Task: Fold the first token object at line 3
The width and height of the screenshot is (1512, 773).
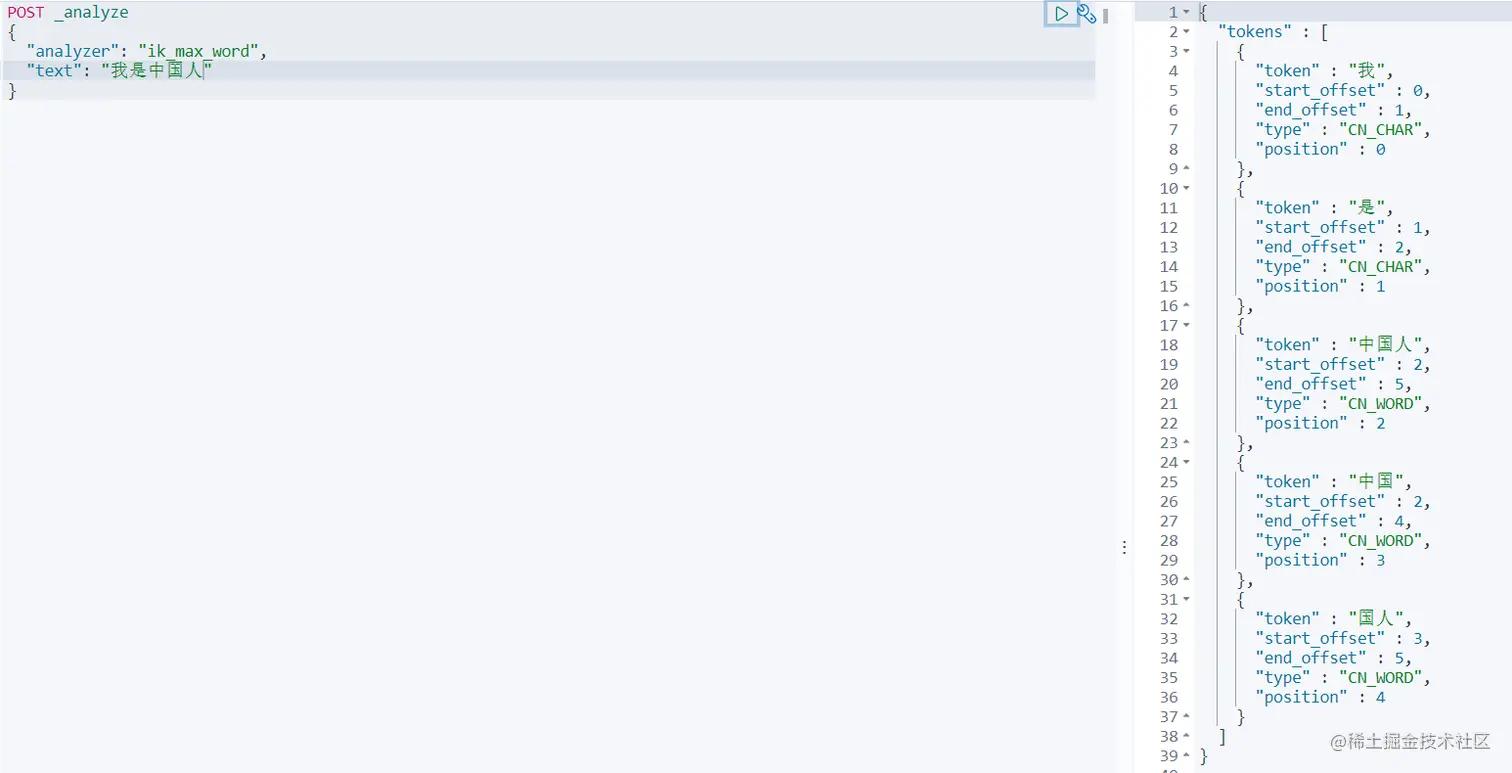Action: coord(1187,51)
